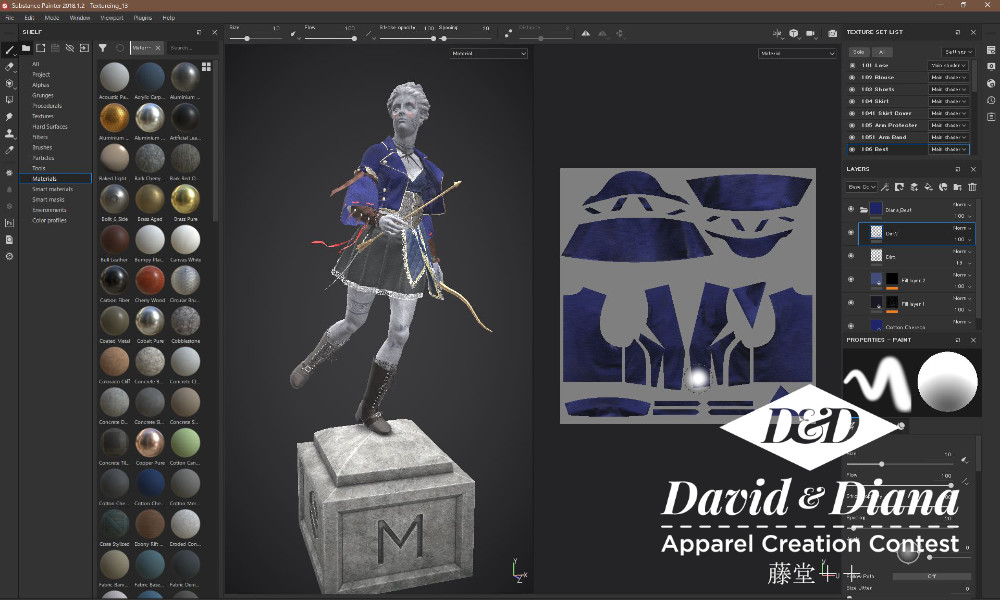The image size is (1000, 600).
Task: Select the Alphas shelf category
Action: (x=41, y=85)
